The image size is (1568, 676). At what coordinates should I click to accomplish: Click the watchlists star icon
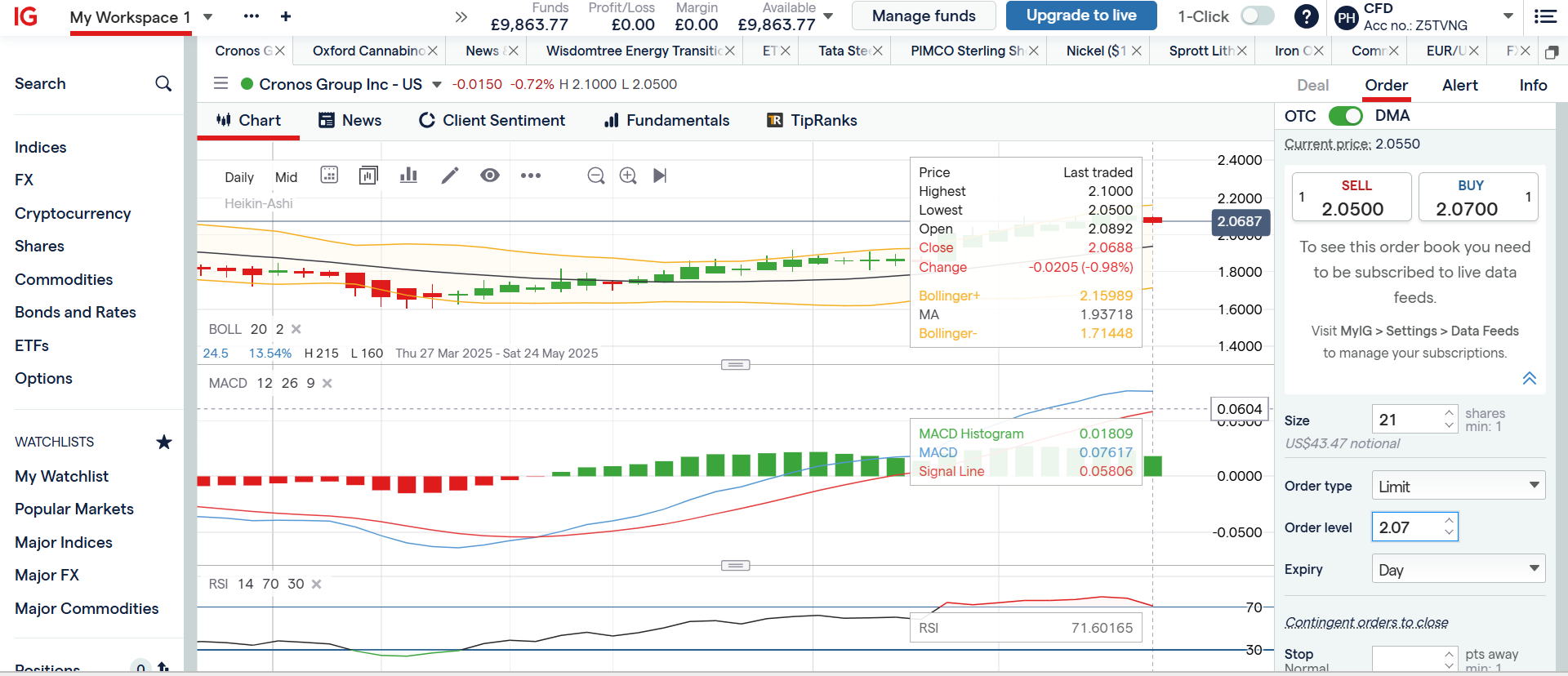coord(164,442)
